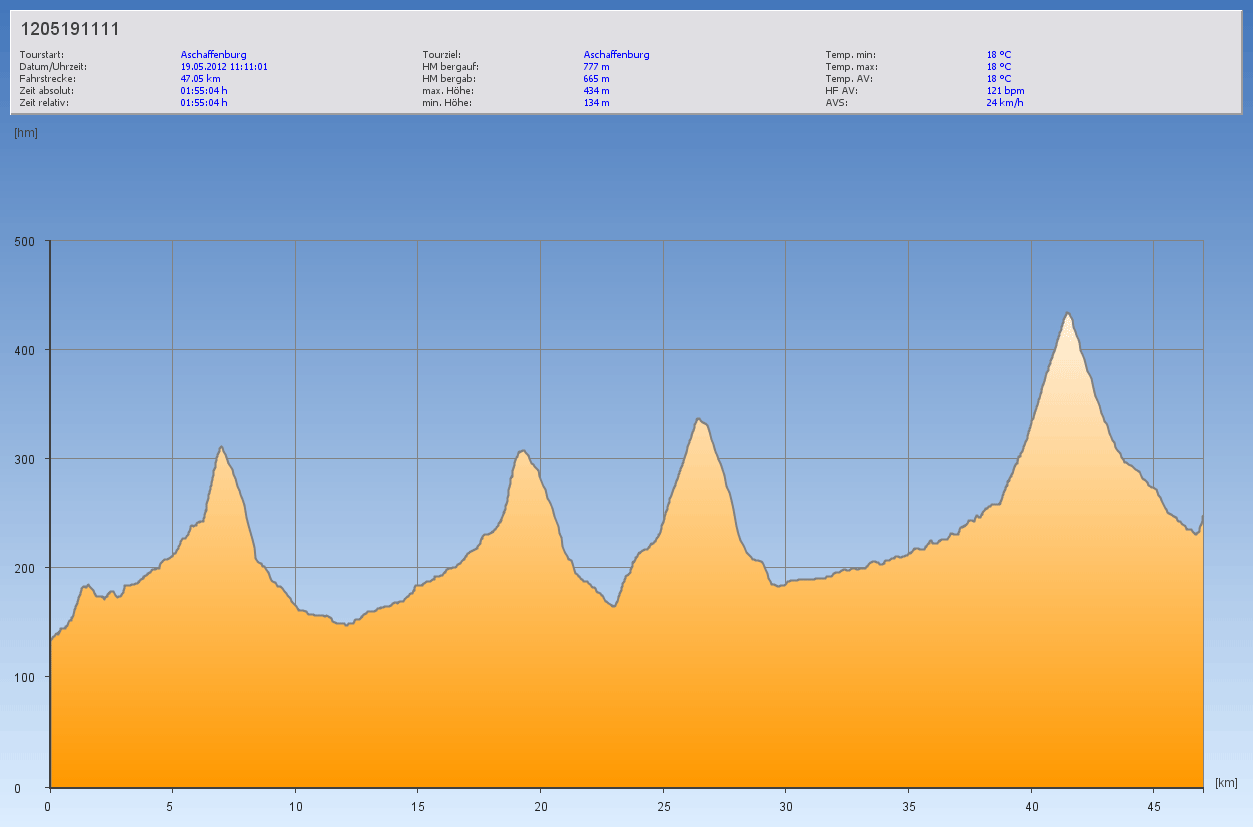
Task: Select the HM bergab value 665 m
Action: point(596,79)
